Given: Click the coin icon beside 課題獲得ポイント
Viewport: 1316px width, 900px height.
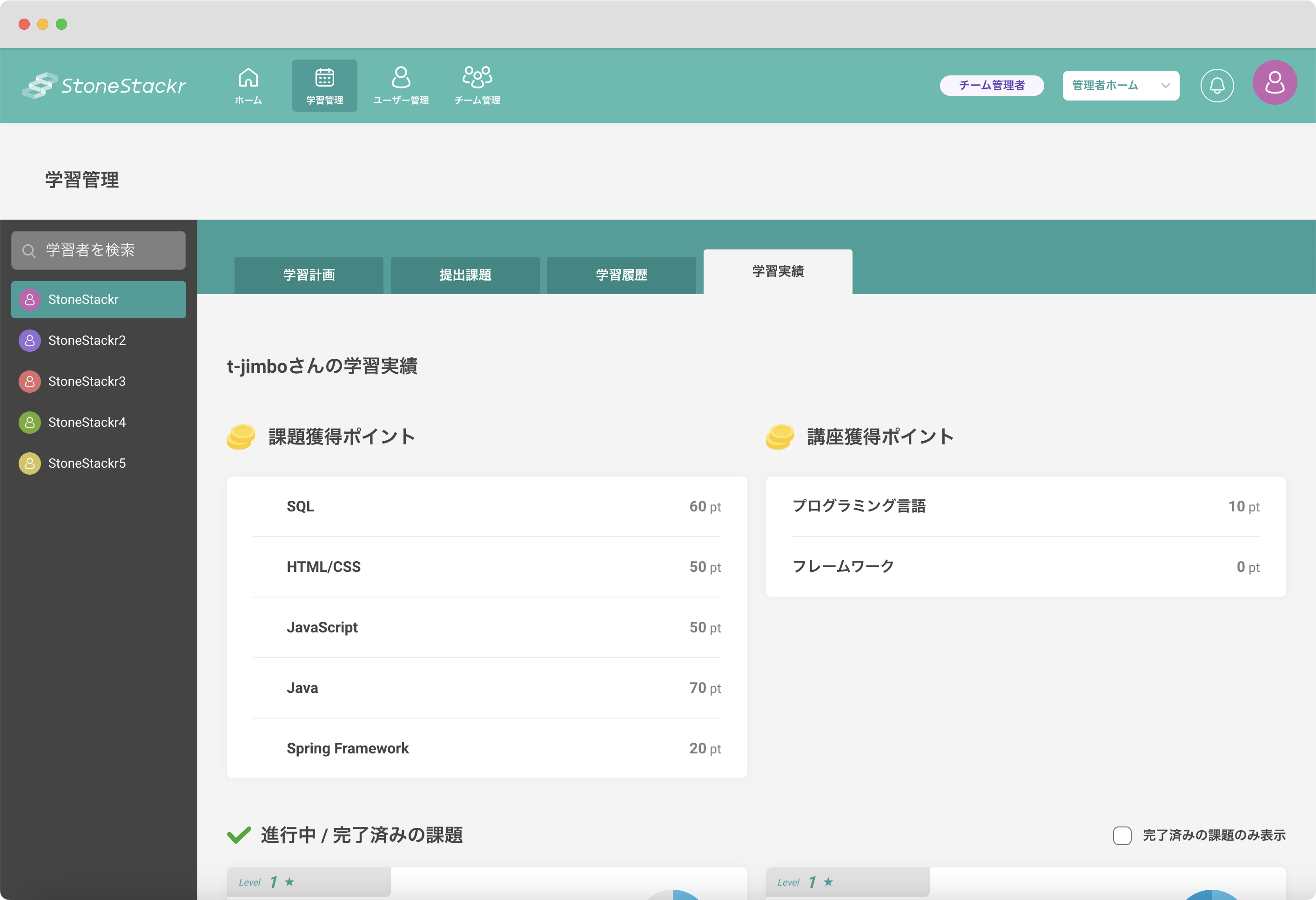Looking at the screenshot, I should point(241,437).
